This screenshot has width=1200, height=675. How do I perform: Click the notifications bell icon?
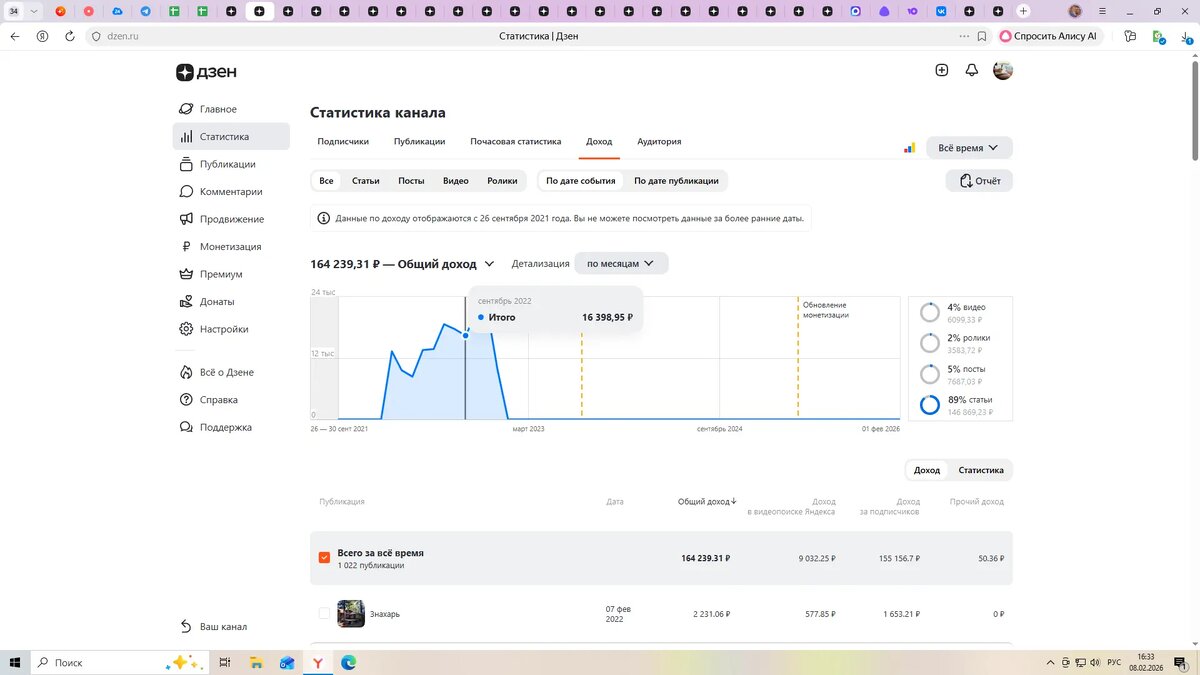(971, 70)
